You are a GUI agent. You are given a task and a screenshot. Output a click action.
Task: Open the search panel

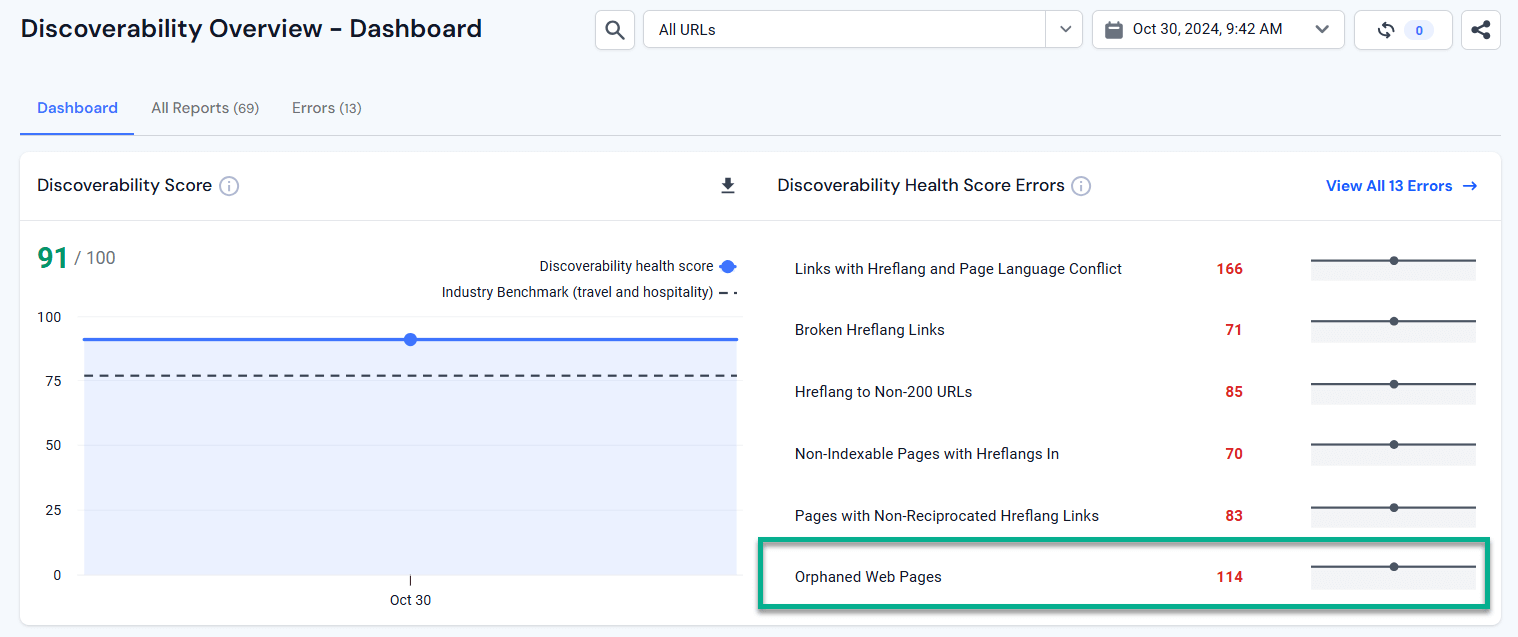[x=614, y=29]
